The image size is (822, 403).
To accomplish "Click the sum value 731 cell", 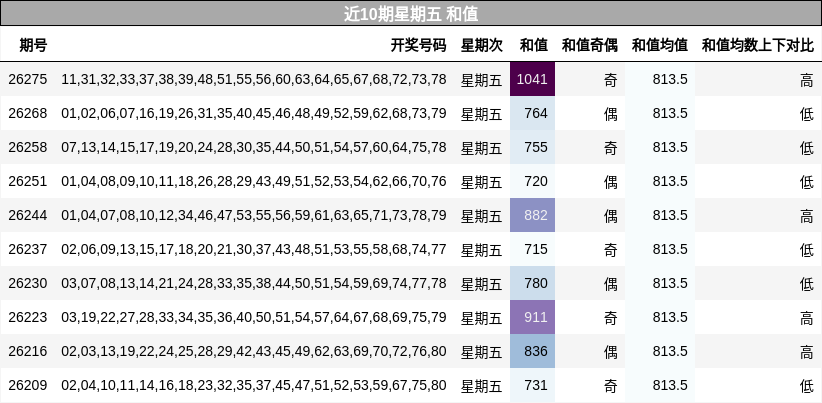I will [x=532, y=385].
